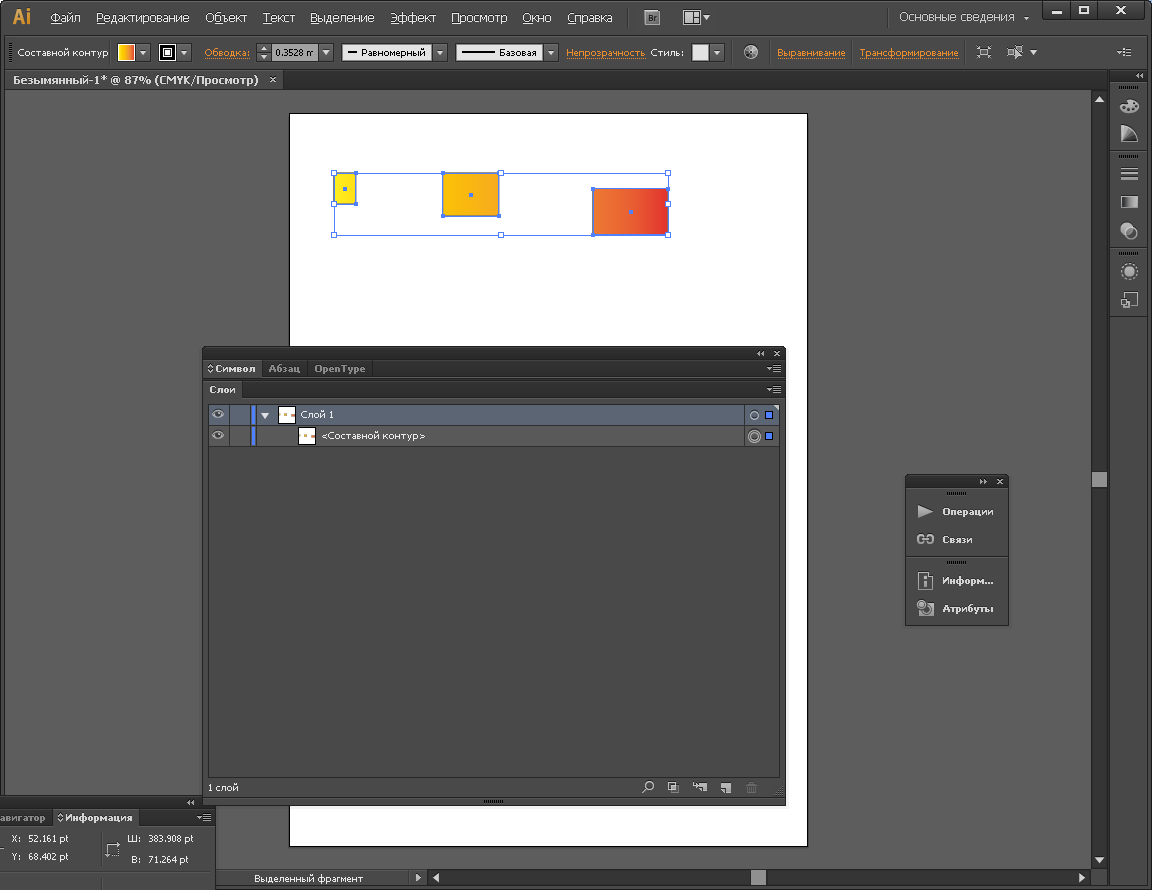
Task: Click the fill color swatch in control bar
Action: (126, 53)
